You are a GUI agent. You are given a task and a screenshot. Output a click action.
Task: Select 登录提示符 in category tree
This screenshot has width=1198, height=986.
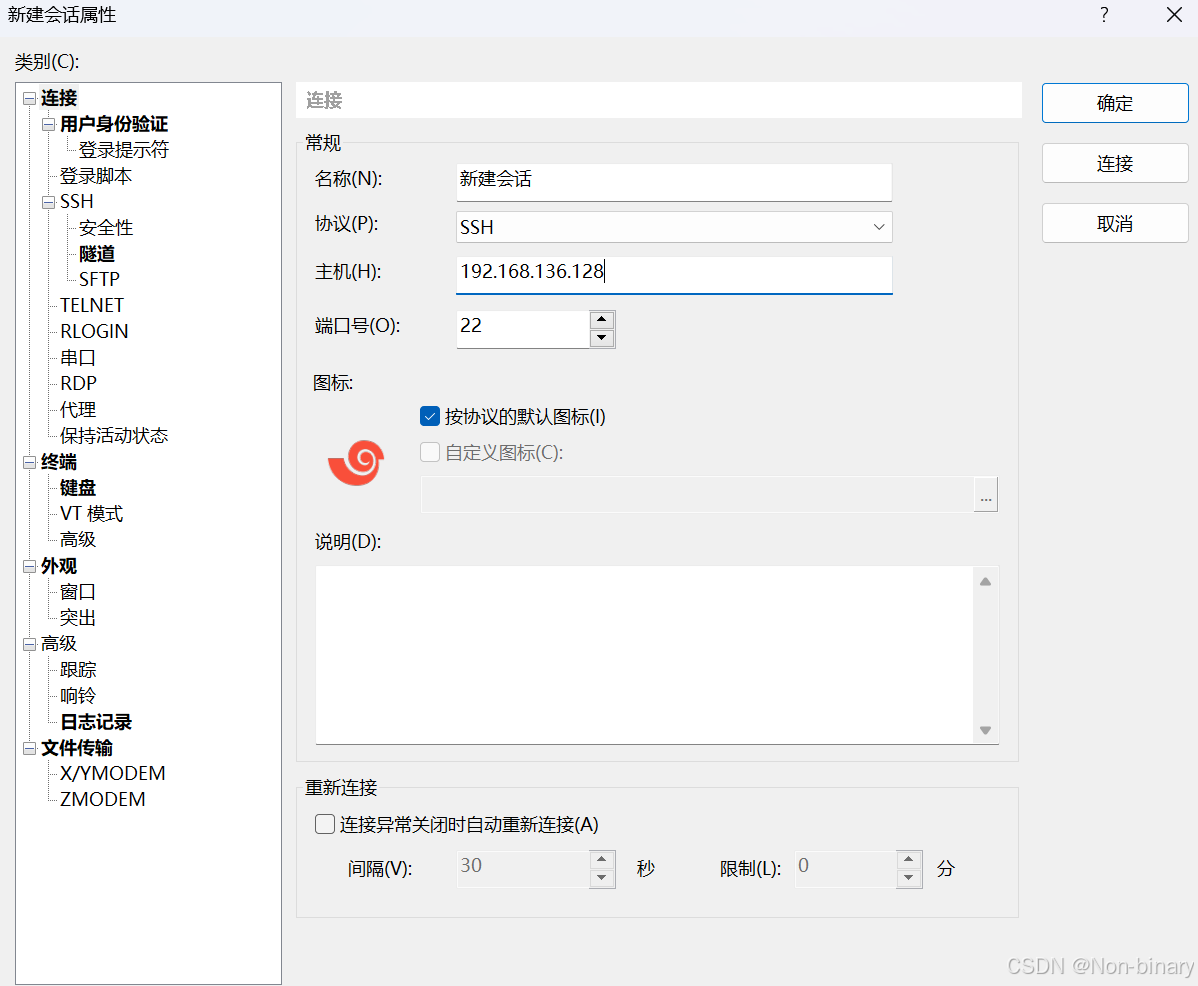(124, 150)
